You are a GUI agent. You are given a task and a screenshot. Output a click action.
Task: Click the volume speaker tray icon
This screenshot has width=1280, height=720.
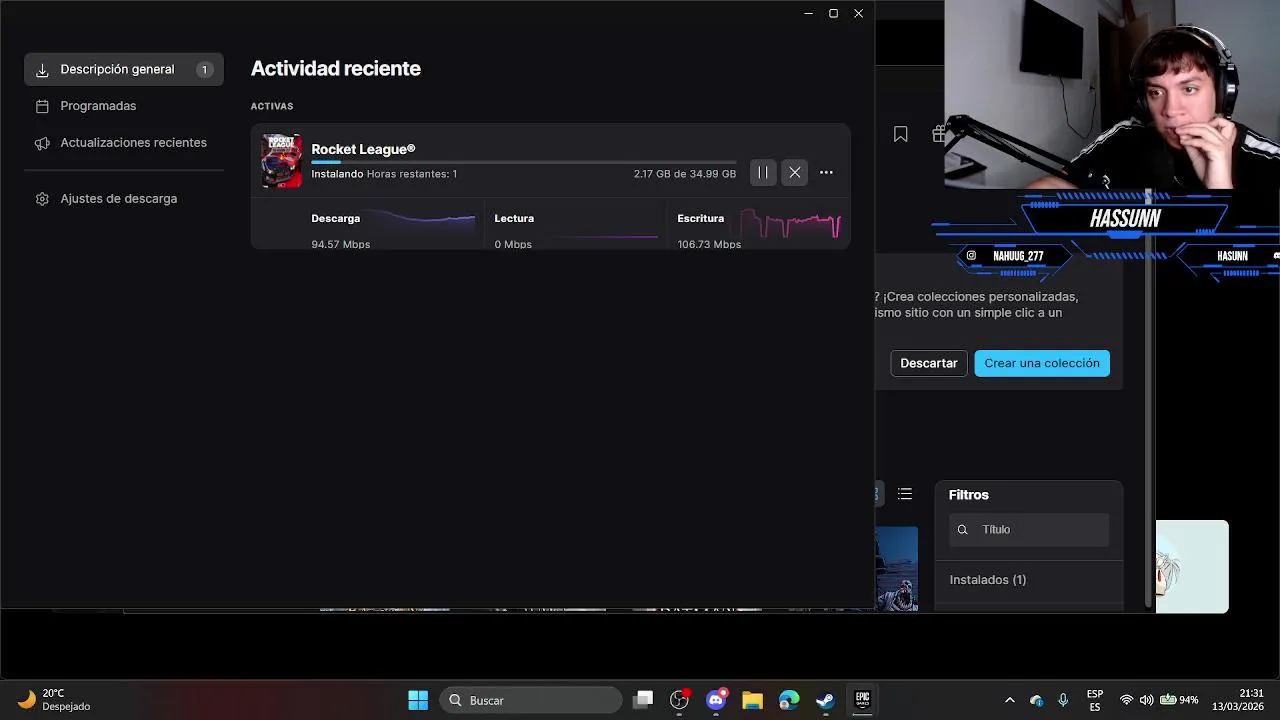tap(1146, 700)
